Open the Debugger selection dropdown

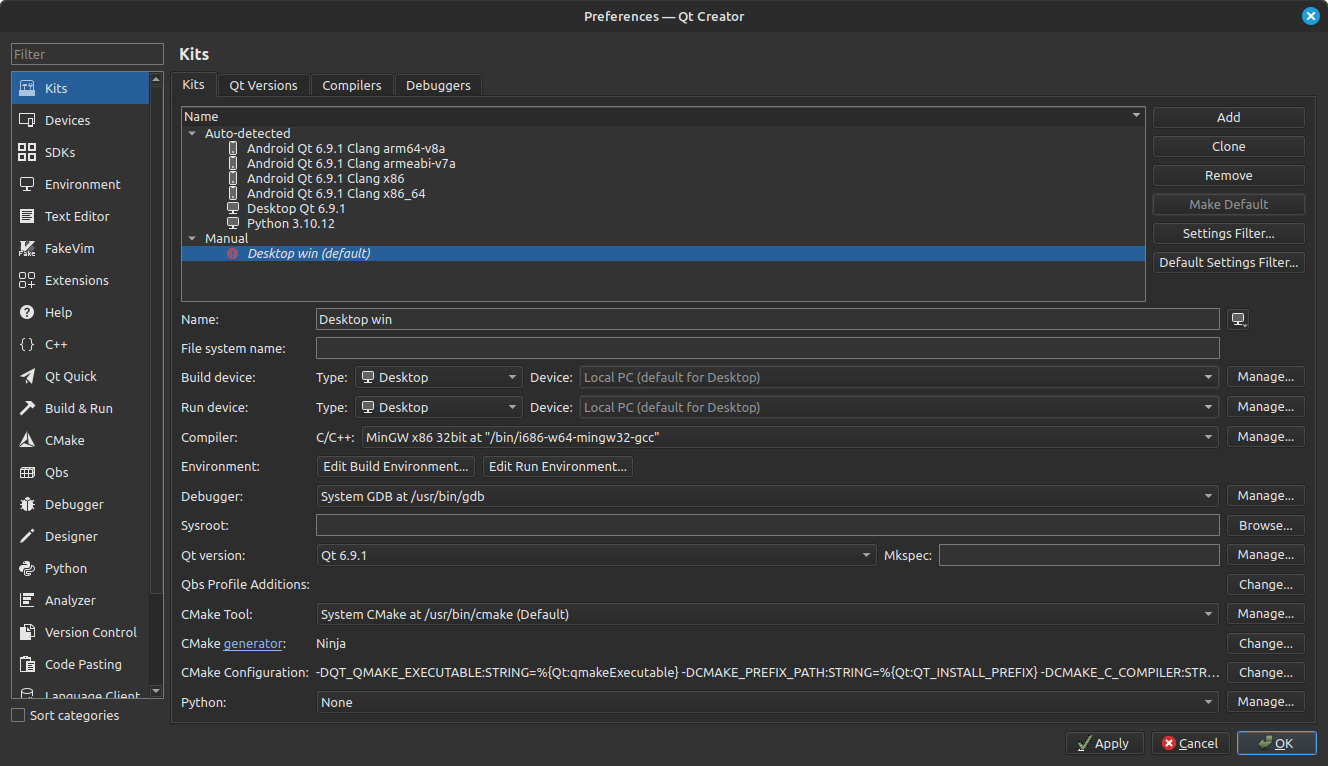coord(767,496)
